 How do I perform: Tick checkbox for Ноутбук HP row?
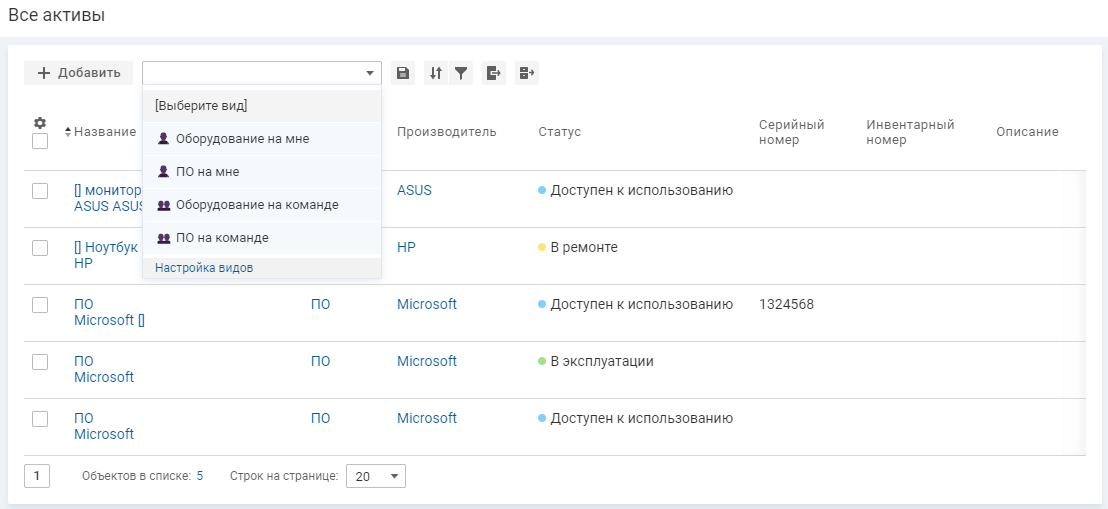pos(40,248)
